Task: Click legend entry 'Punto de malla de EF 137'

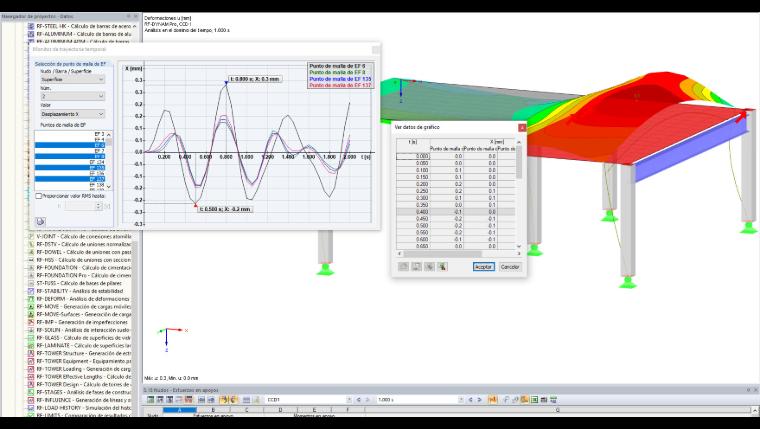Action: 340,85
